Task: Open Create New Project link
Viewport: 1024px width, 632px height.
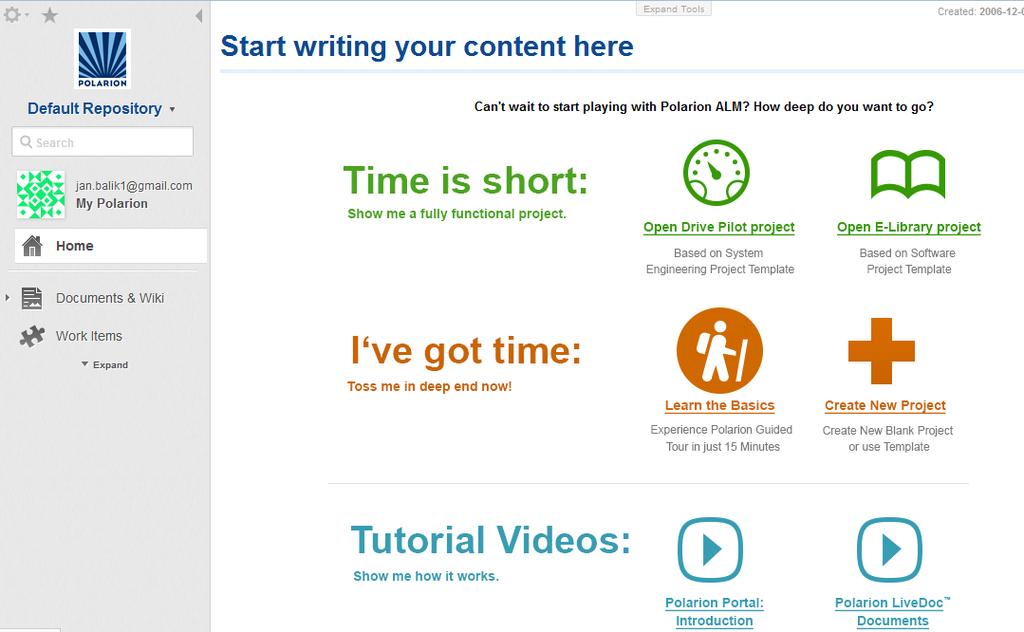Action: [x=885, y=405]
